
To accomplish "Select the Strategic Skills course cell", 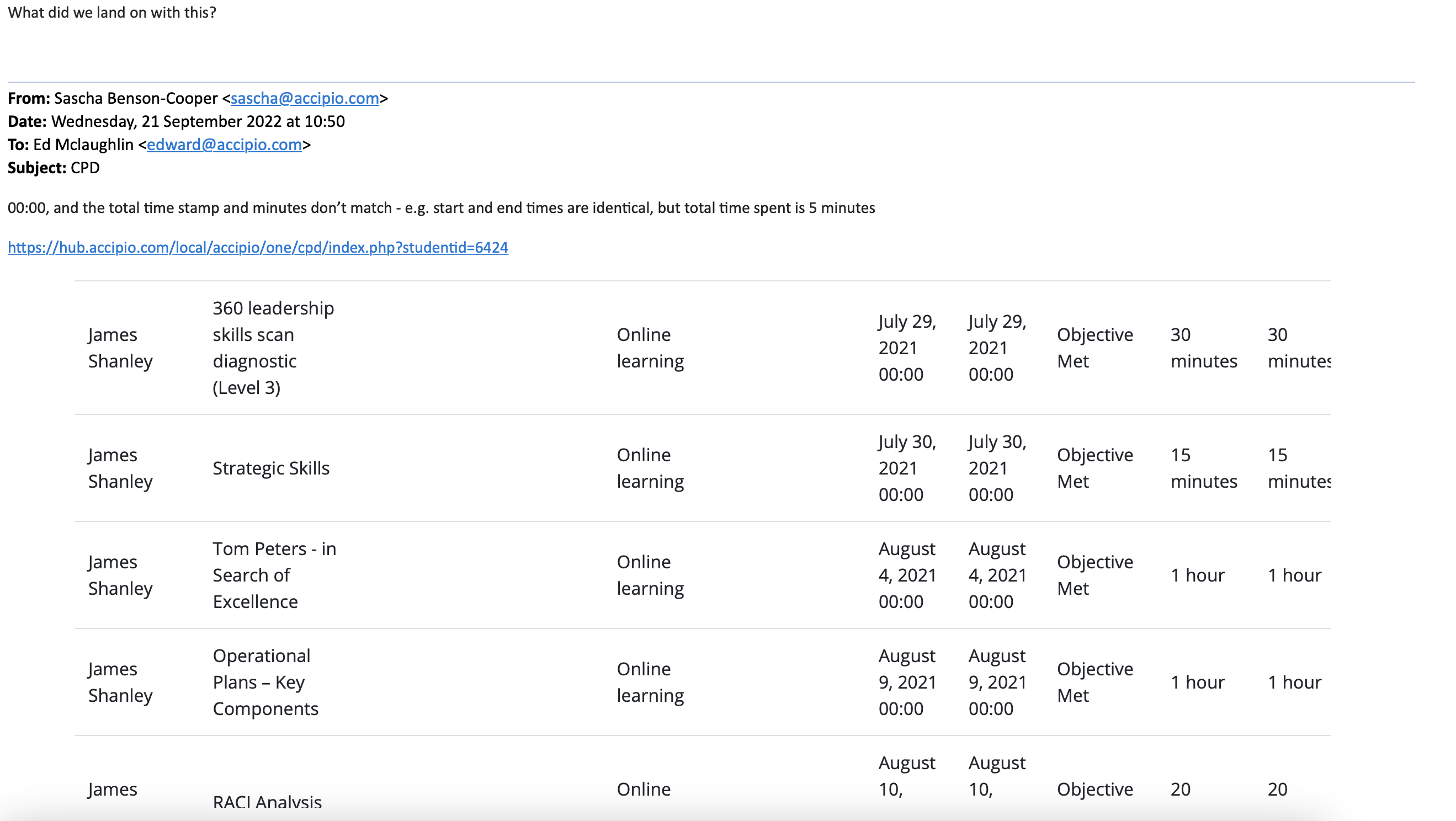I will click(271, 468).
